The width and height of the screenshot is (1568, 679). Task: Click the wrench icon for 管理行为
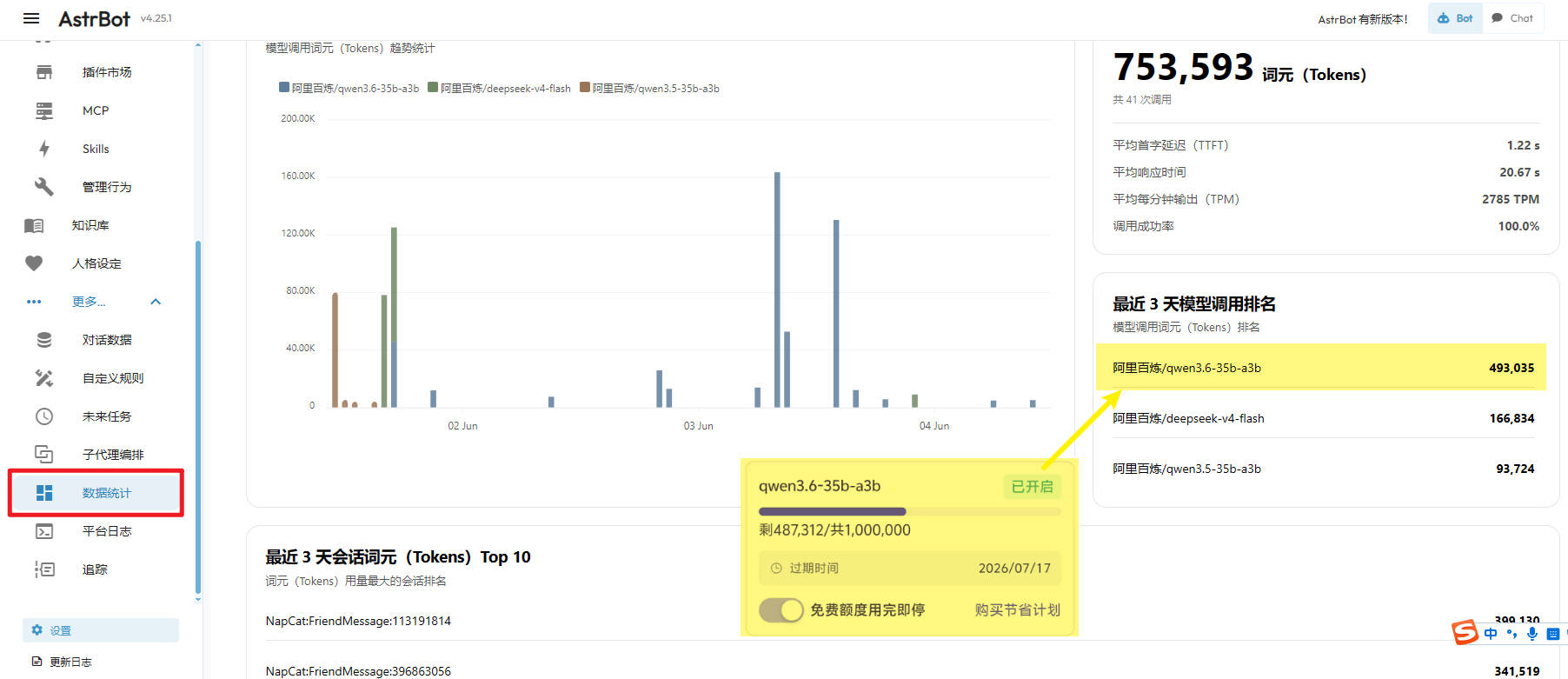point(44,187)
